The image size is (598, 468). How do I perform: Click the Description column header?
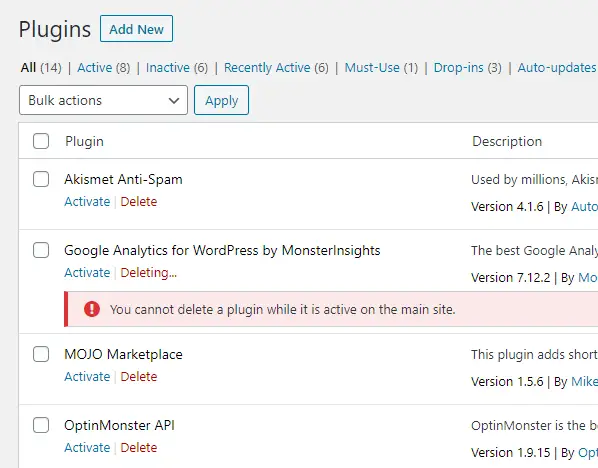pyautogui.click(x=507, y=142)
